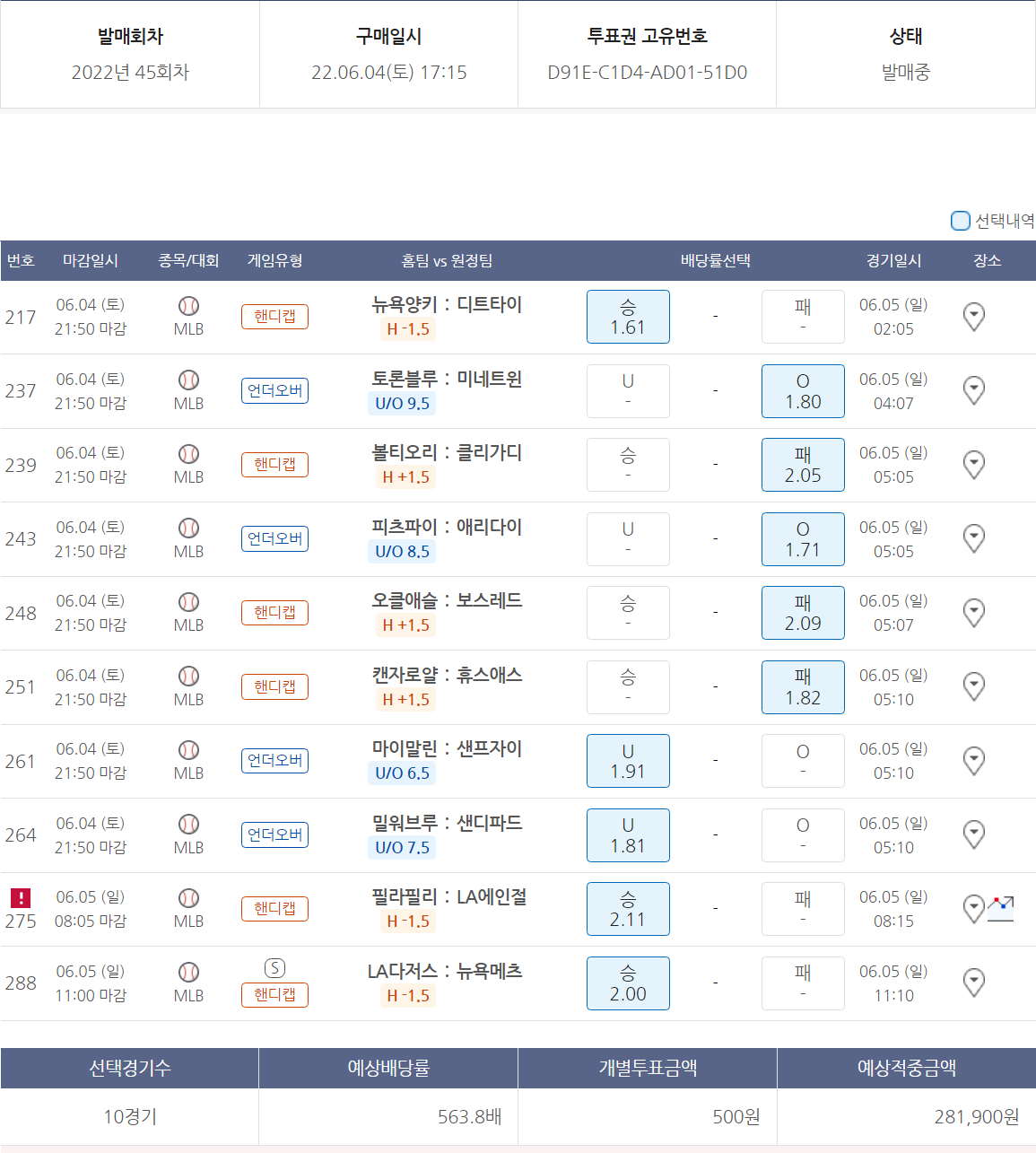1036x1153 pixels.
Task: Select 패 1.82 for 캔자로얄 vs 휴스애스
Action: point(803,687)
